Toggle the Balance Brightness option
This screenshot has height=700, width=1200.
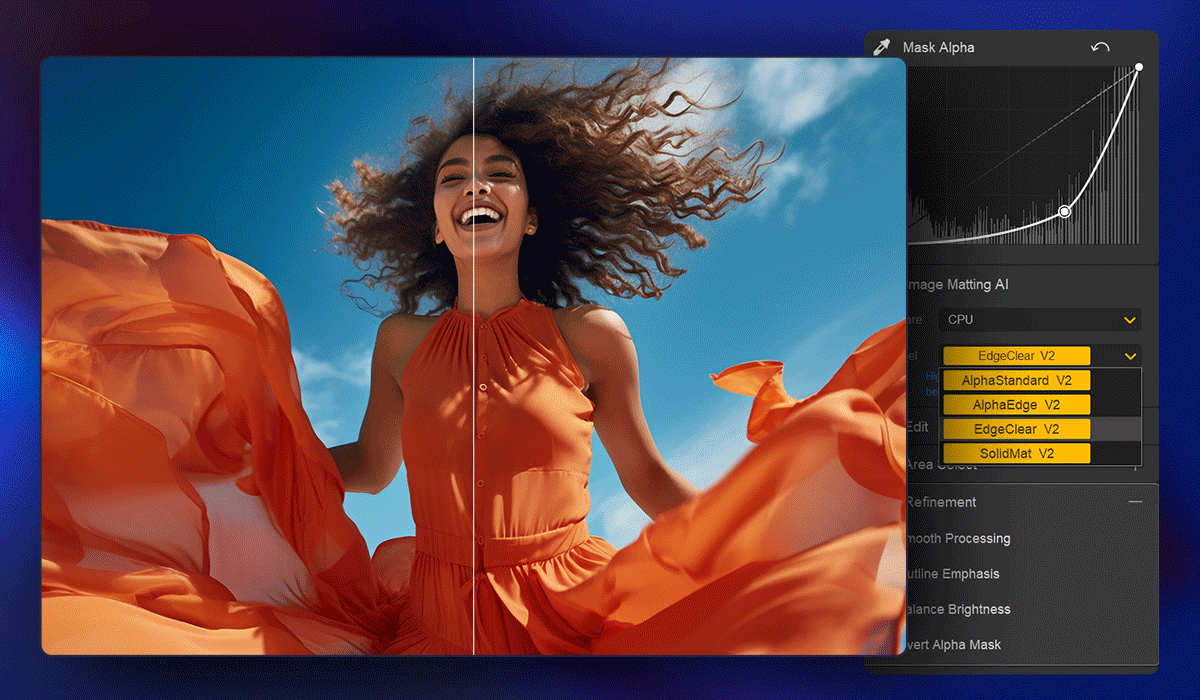coord(957,609)
